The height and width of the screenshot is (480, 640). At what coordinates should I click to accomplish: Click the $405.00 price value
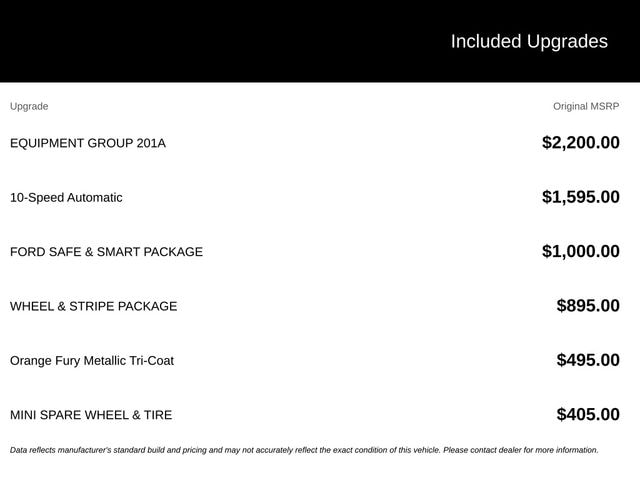(x=588, y=414)
